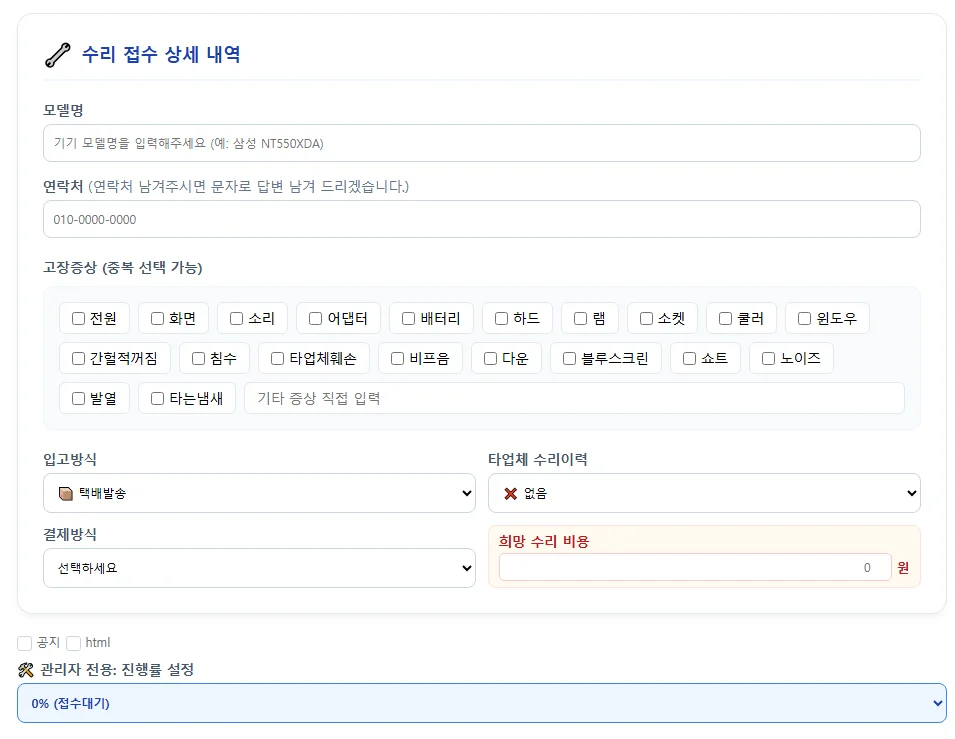Click the wrench icon beside 수리 접수 상세 내역

(58, 55)
